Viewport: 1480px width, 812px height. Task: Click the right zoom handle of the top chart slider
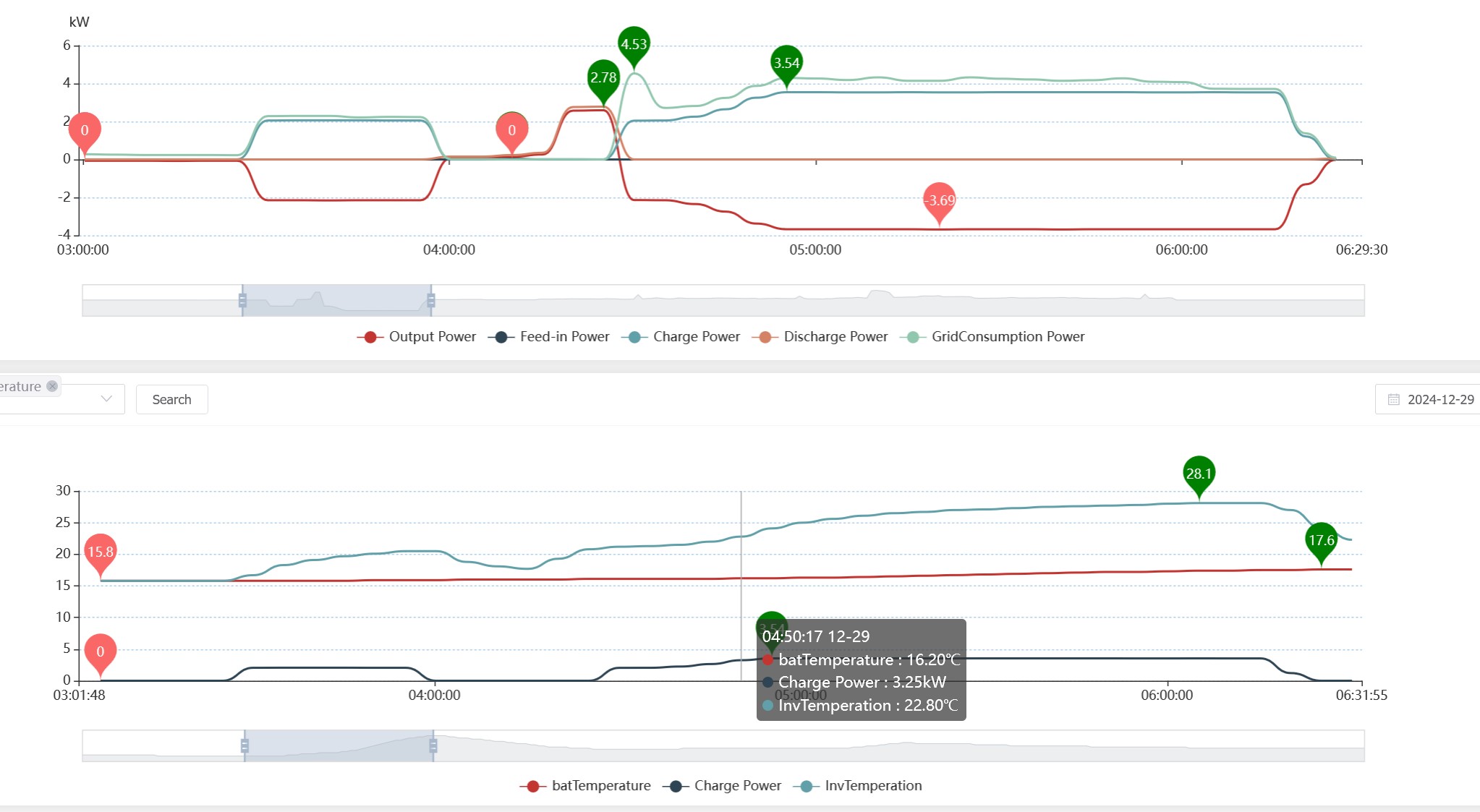431,301
